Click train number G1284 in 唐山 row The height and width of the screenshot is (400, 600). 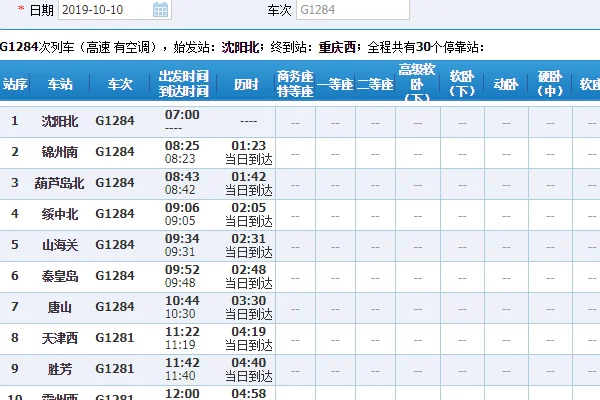(x=115, y=307)
